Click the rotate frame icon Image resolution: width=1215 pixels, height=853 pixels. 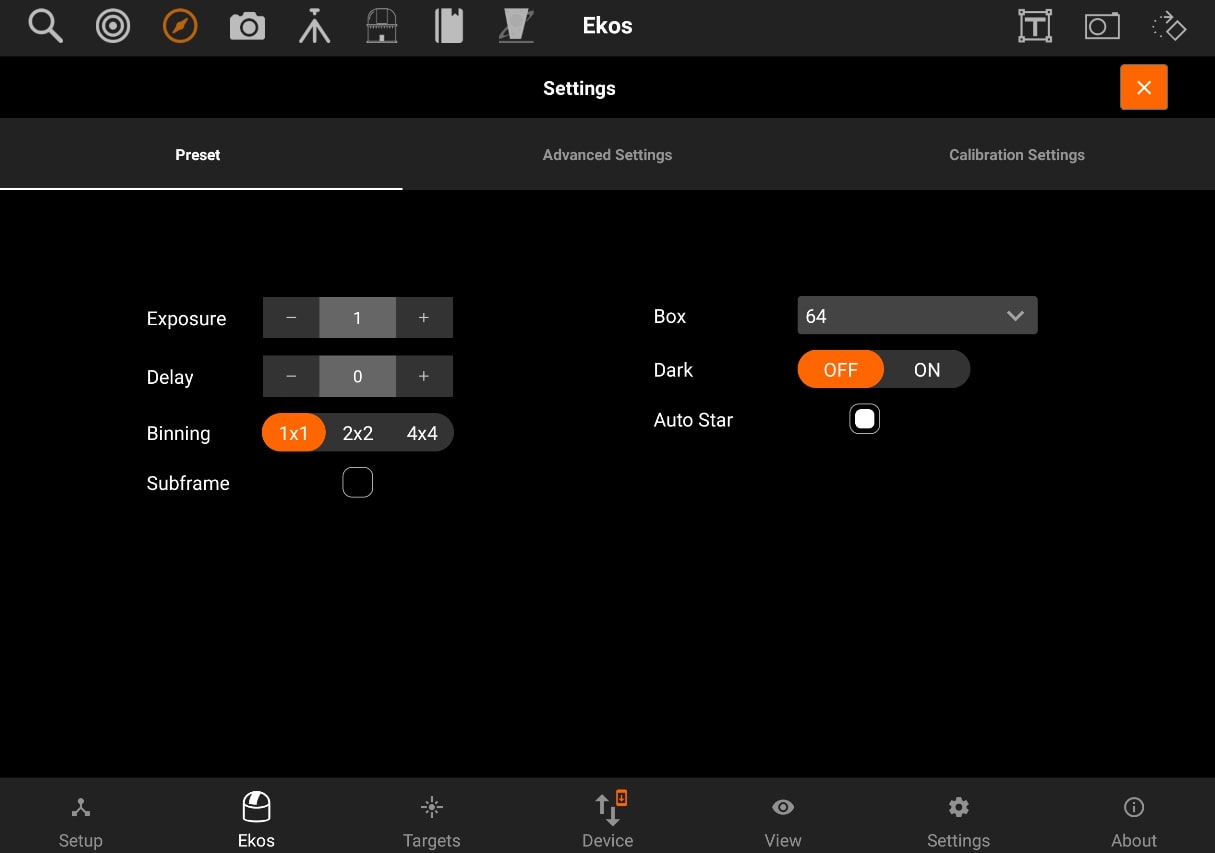[1169, 26]
